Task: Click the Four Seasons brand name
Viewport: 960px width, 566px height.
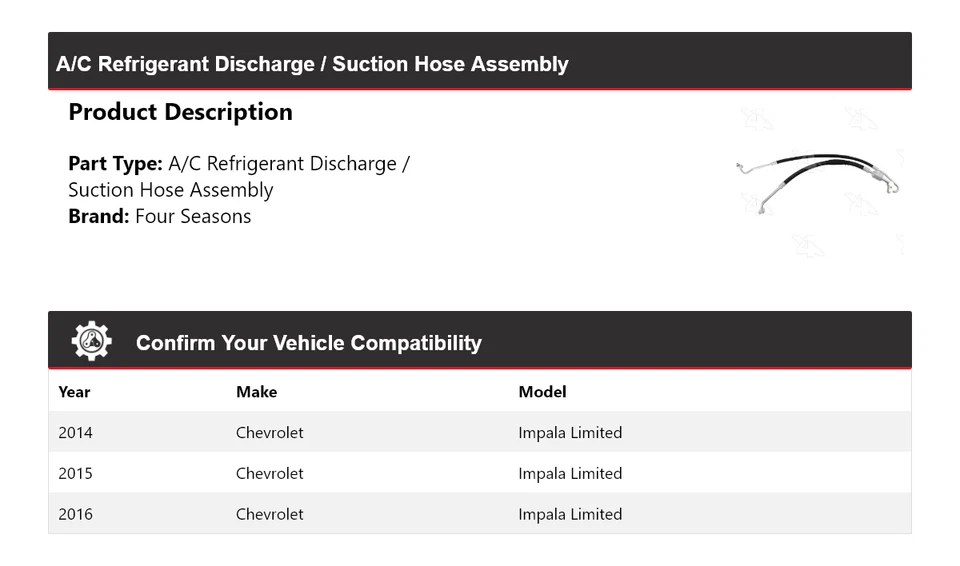Action: (193, 217)
